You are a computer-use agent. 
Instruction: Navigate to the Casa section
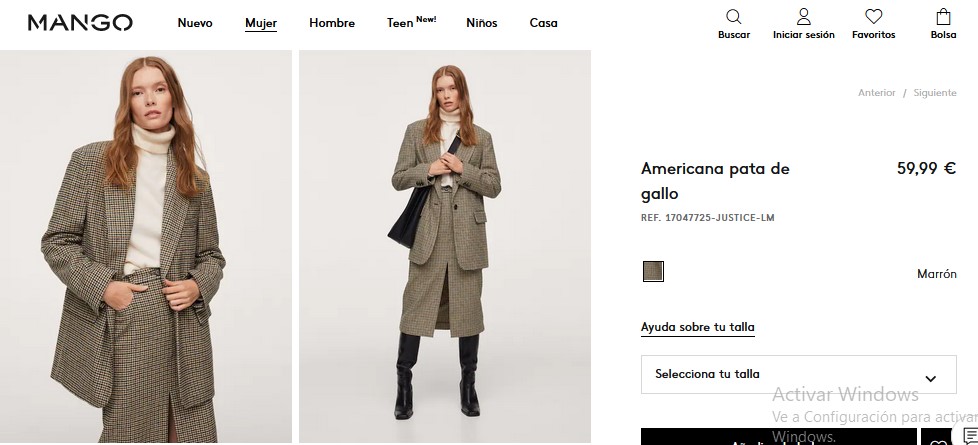[x=543, y=23]
